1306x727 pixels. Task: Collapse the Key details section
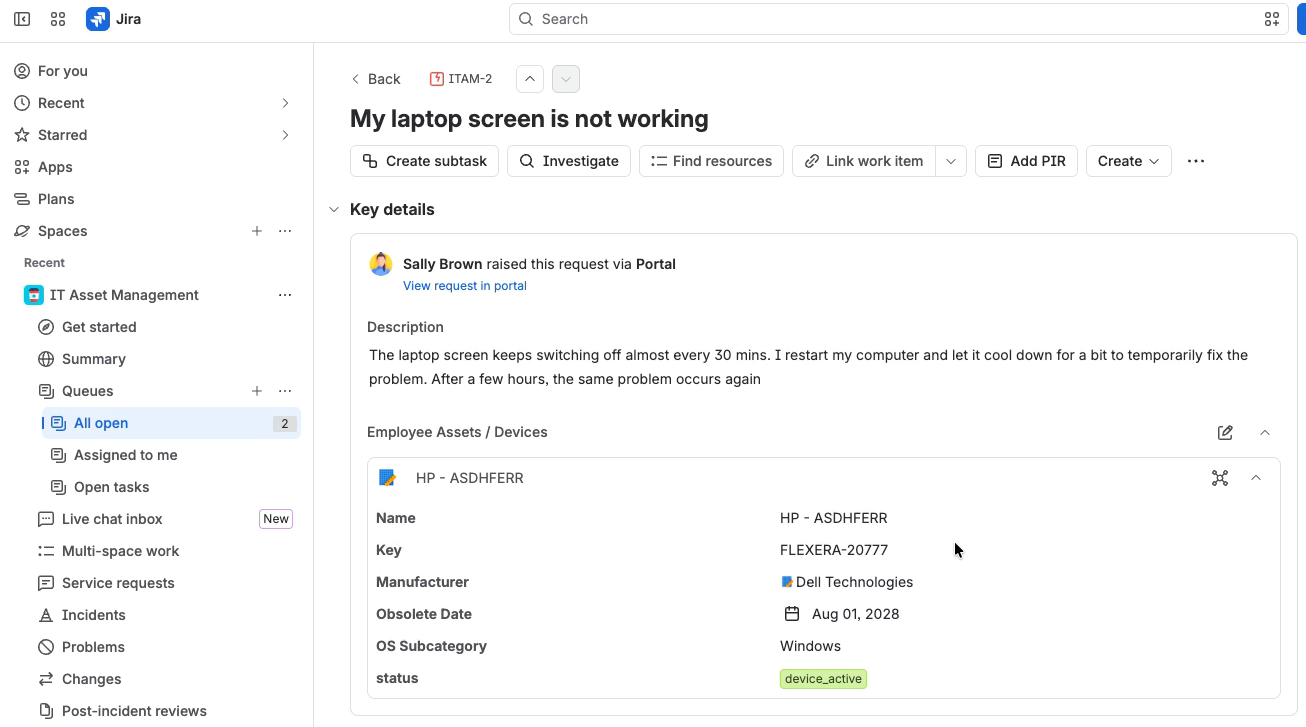click(334, 209)
